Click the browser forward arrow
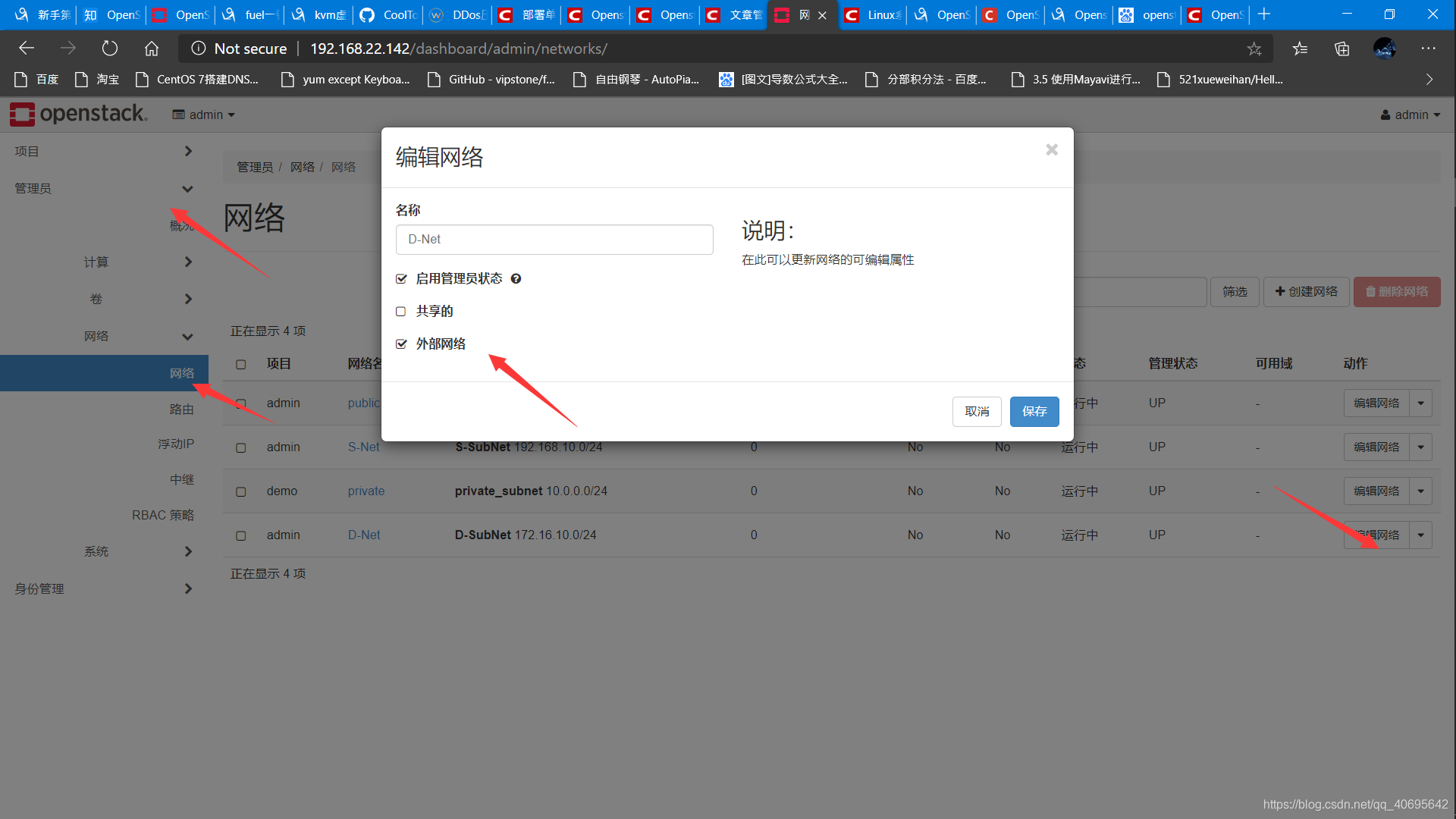 tap(68, 49)
